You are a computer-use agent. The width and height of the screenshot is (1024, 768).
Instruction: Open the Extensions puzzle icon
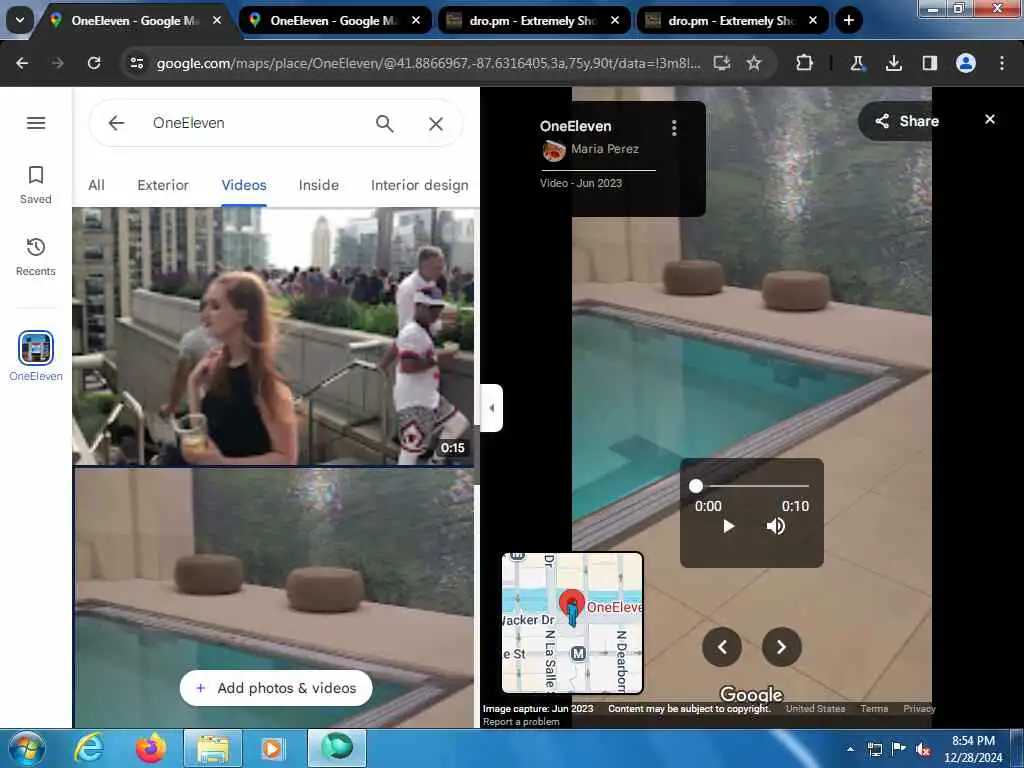click(x=805, y=63)
